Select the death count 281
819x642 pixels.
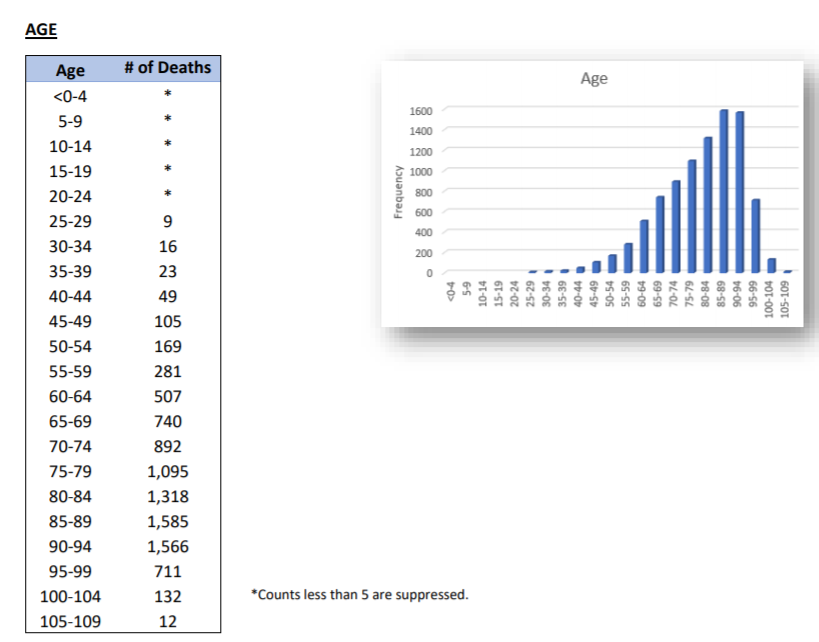point(168,372)
